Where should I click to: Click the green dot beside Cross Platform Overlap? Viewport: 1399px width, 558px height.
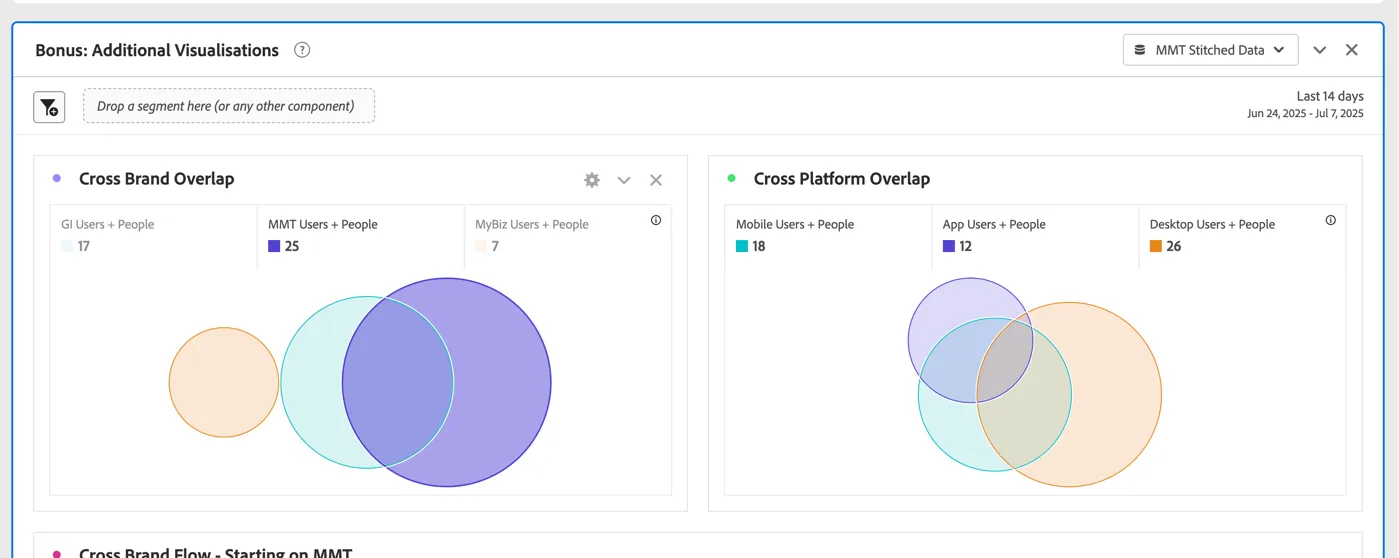(731, 178)
